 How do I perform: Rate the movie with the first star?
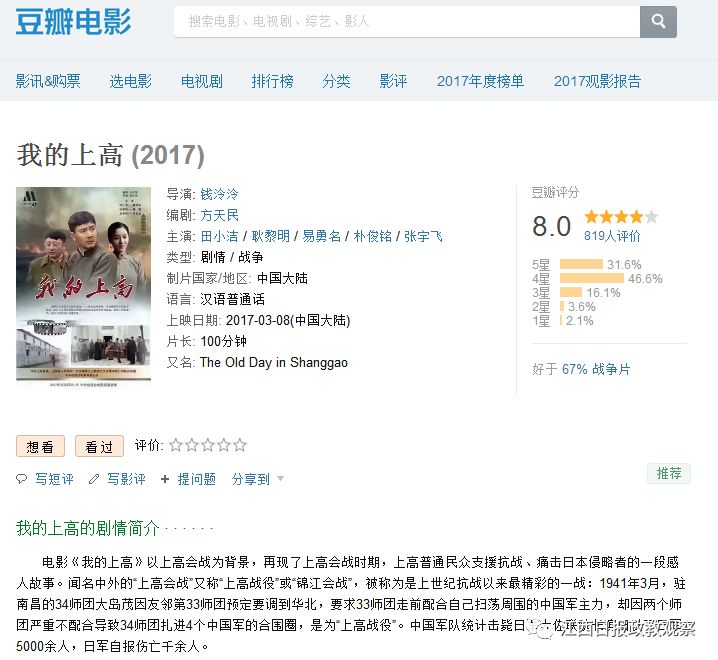click(x=176, y=445)
